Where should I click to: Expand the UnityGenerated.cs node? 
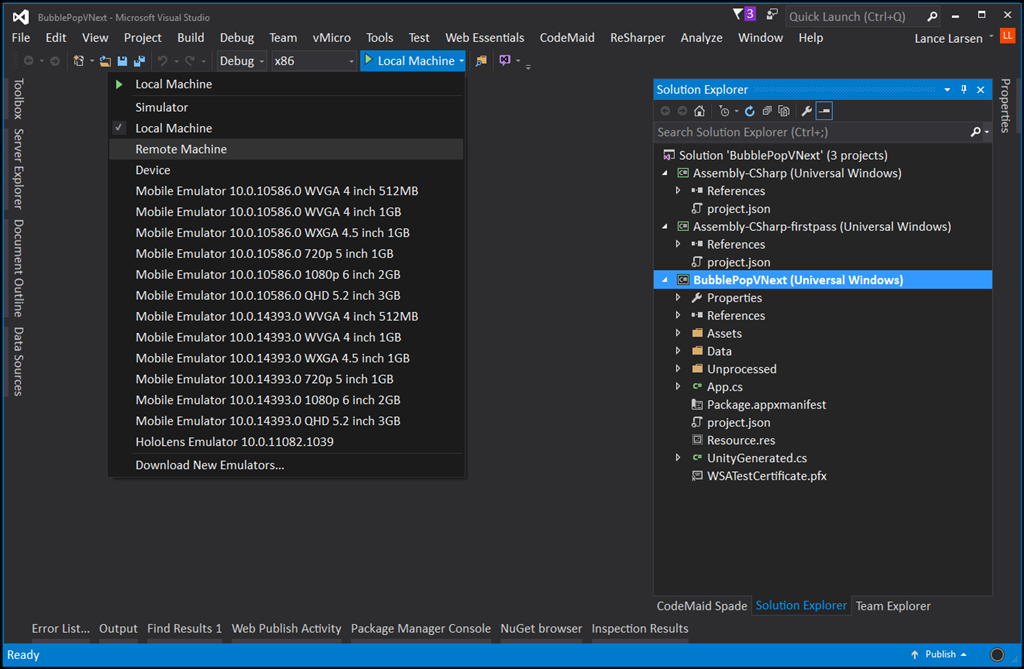click(678, 458)
